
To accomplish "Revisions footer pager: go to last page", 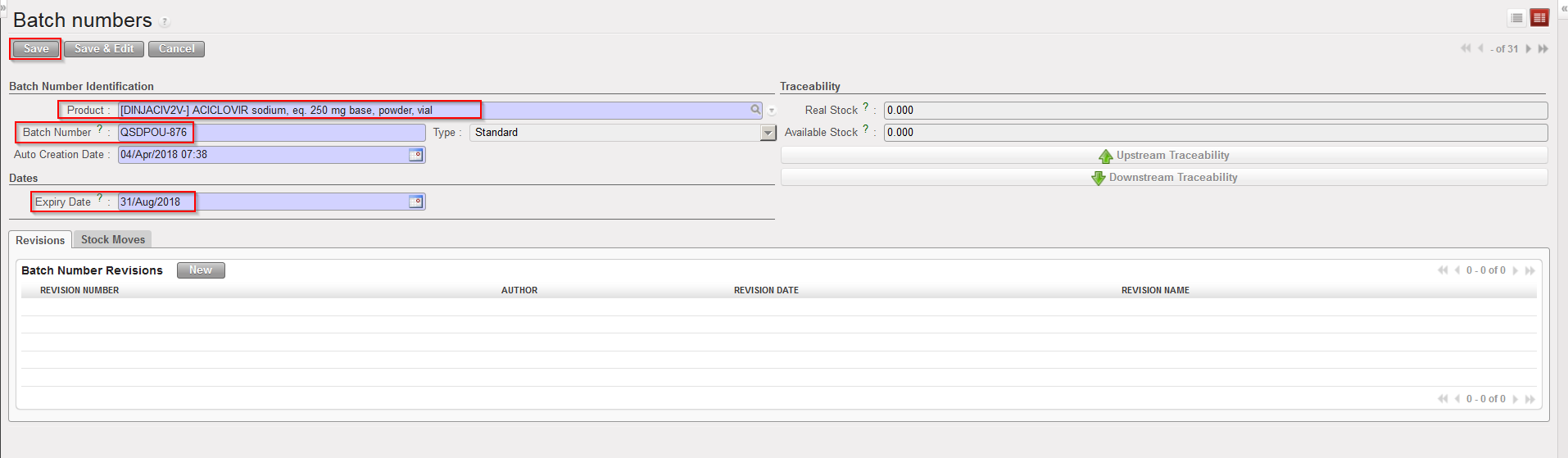I will point(1529,399).
